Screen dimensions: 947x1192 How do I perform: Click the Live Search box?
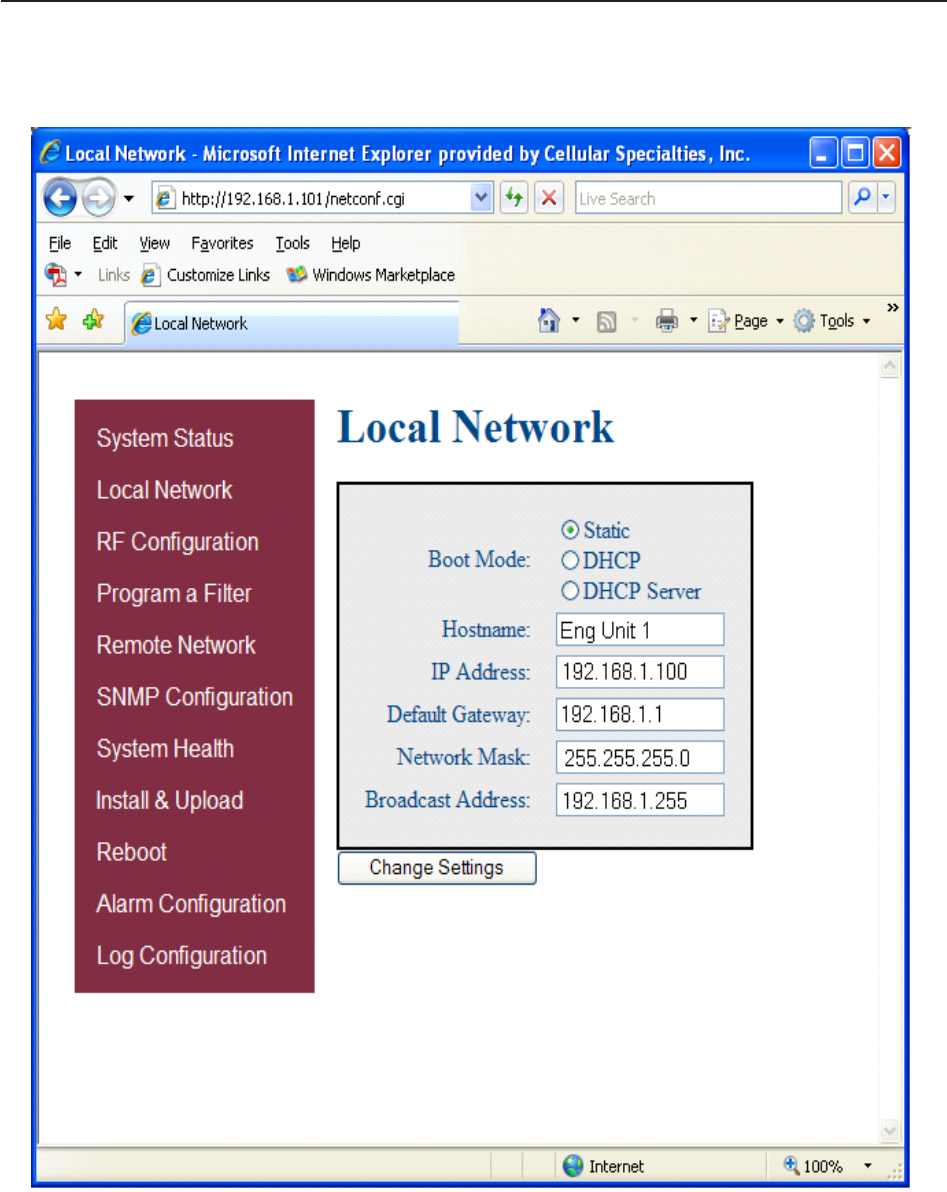708,198
